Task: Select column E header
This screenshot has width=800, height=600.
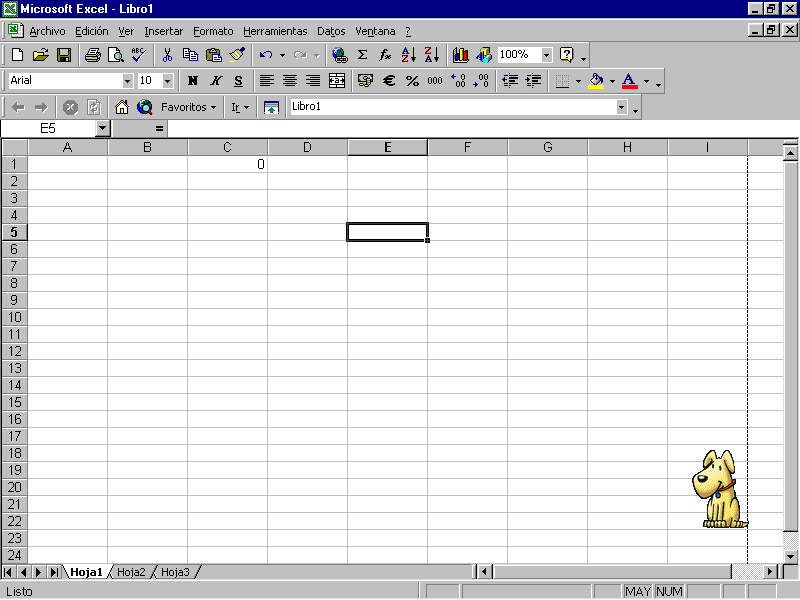Action: coord(388,147)
